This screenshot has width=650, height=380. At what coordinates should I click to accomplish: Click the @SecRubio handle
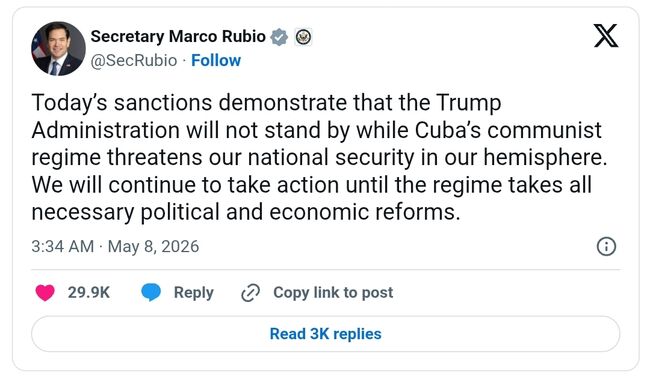tap(134, 61)
